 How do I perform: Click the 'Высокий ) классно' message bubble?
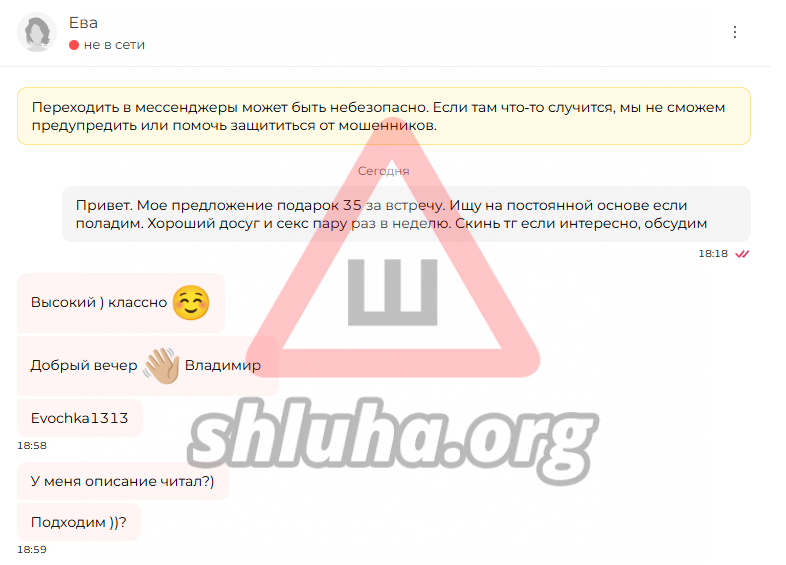click(121, 303)
